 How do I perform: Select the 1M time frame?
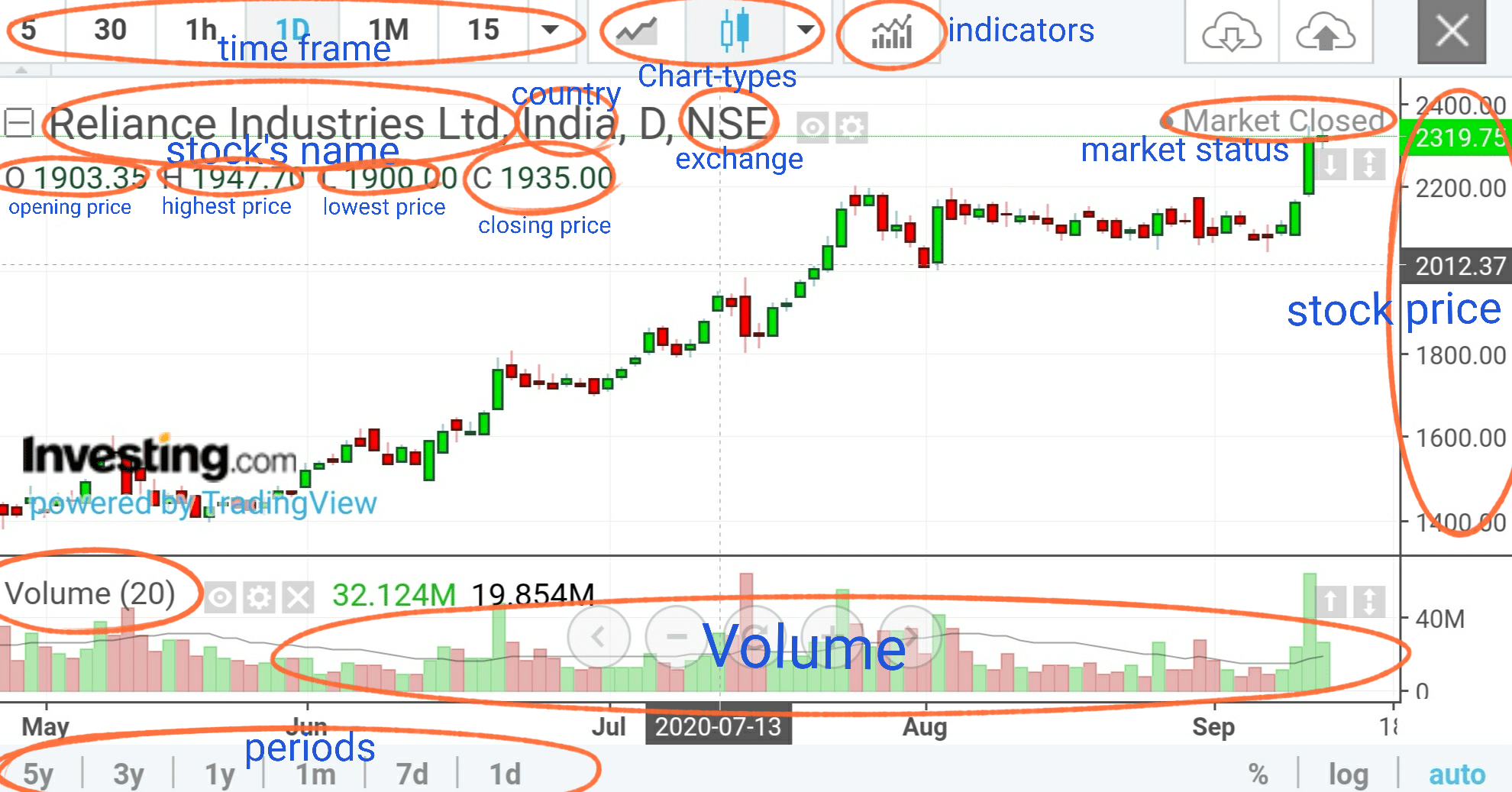pos(388,31)
